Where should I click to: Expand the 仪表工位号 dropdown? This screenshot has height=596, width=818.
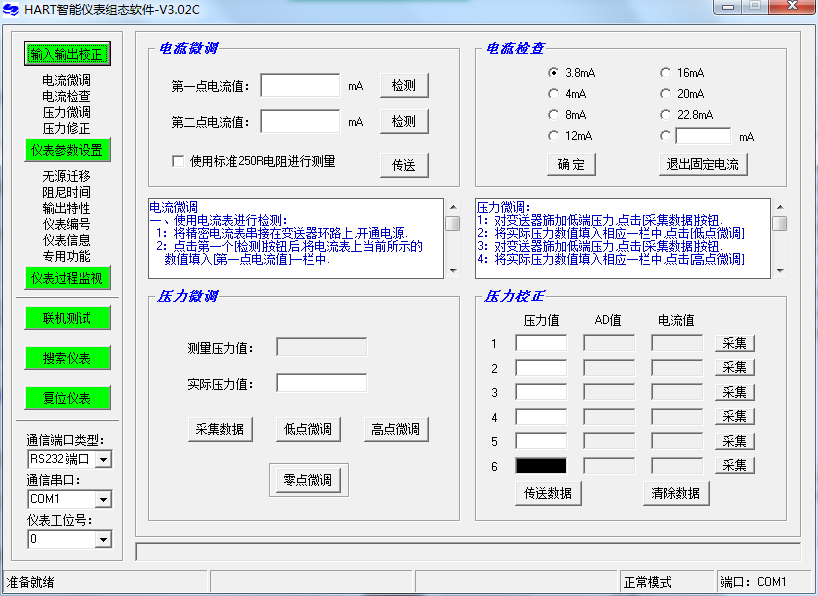pyautogui.click(x=103, y=540)
